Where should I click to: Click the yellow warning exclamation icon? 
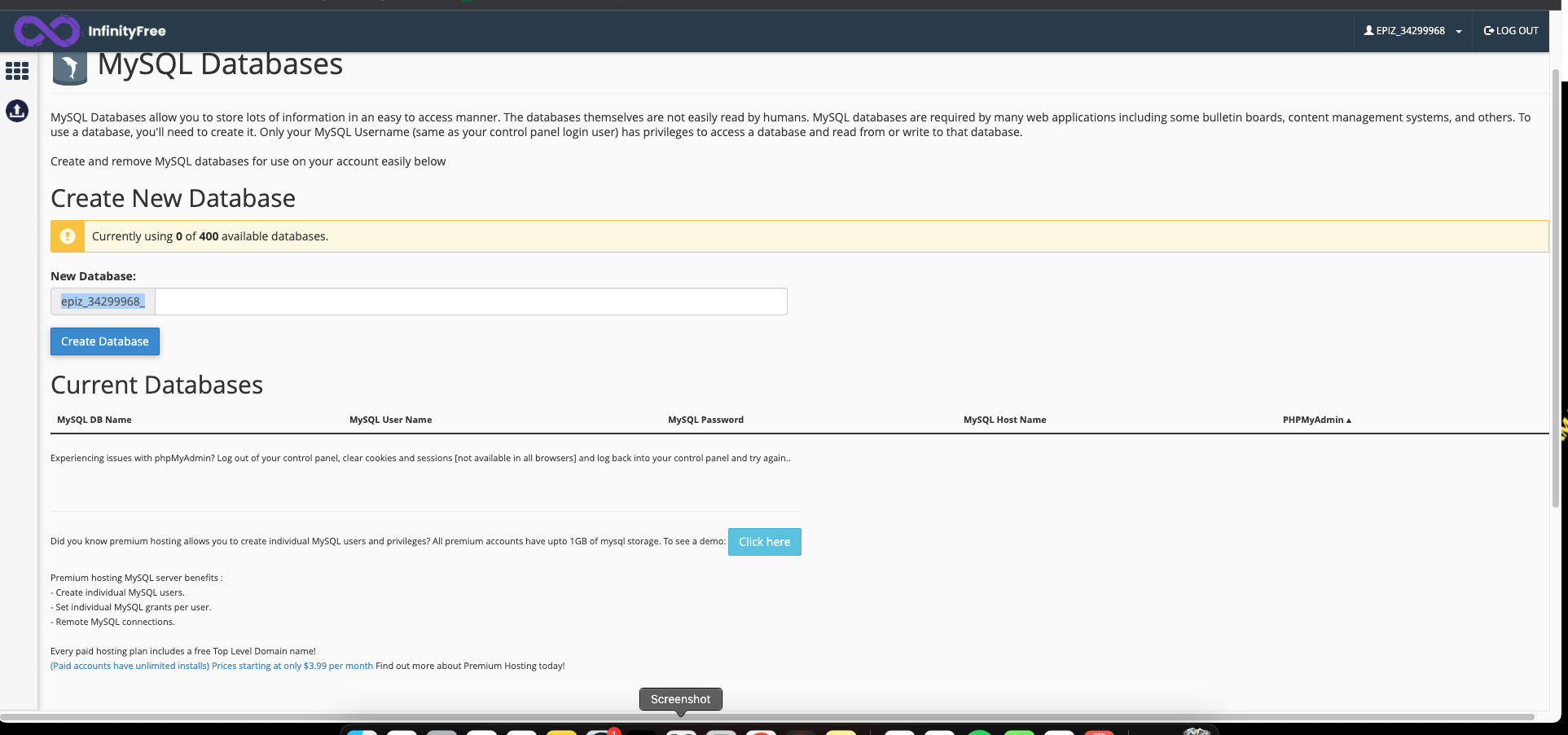[x=68, y=236]
